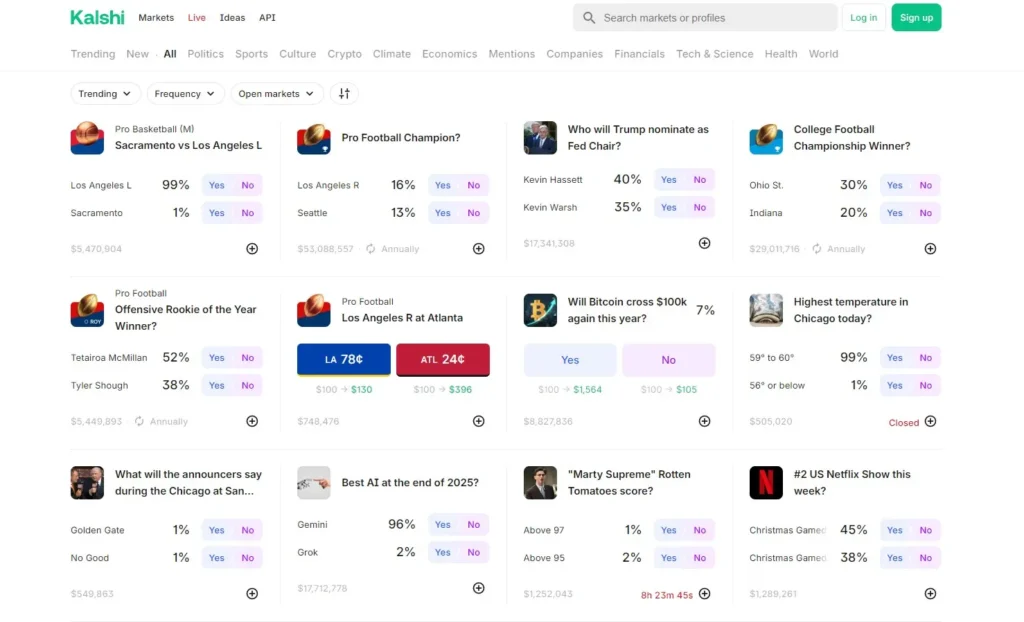Expand the Frequency filter dropdown

(x=185, y=94)
